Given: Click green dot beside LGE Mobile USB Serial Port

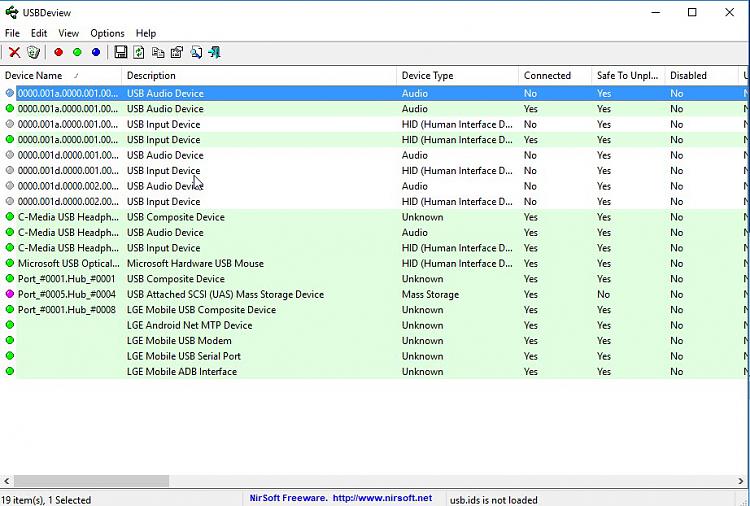Looking at the screenshot, I should (10, 356).
